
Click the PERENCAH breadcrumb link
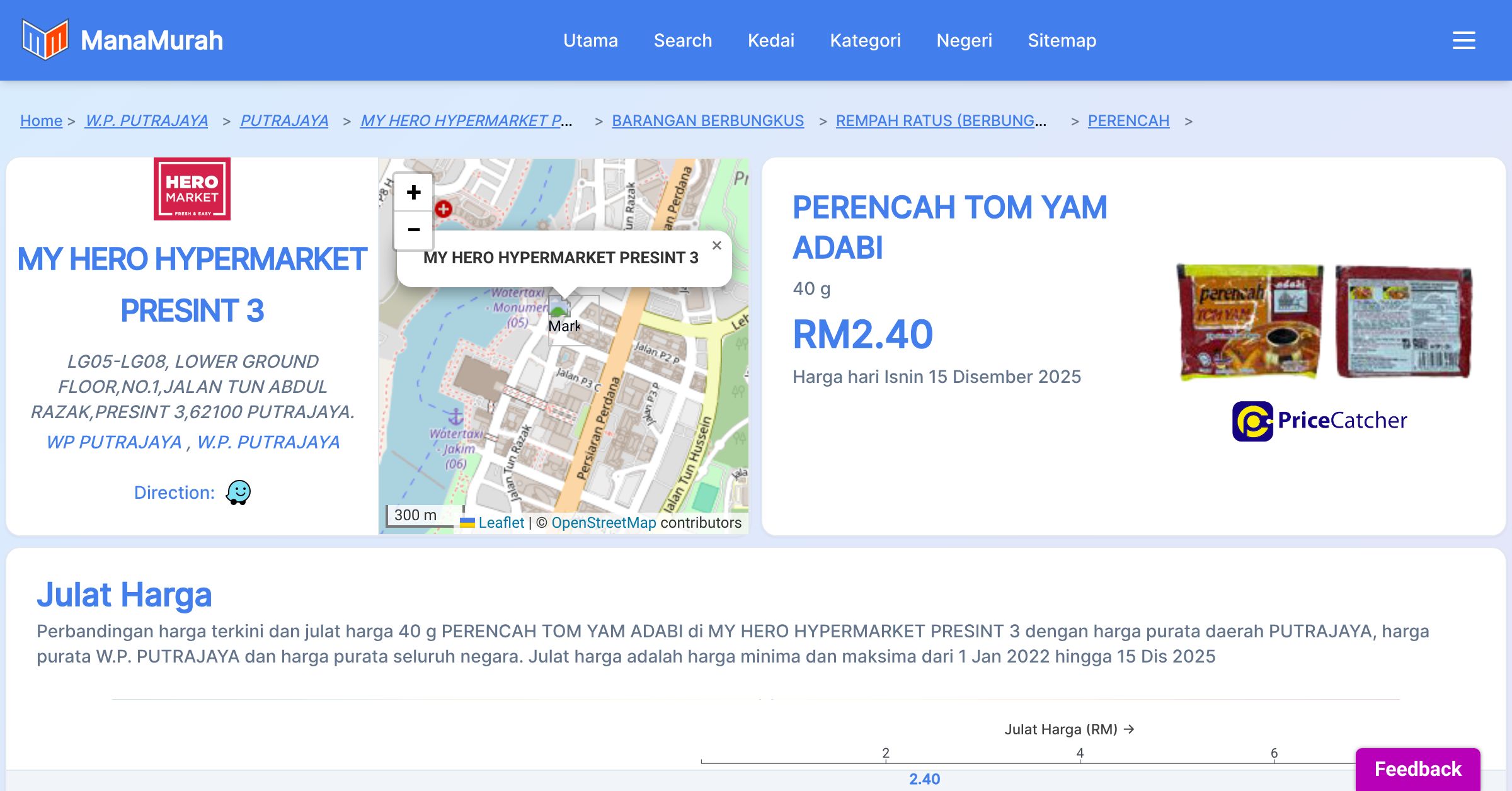[x=1128, y=120]
